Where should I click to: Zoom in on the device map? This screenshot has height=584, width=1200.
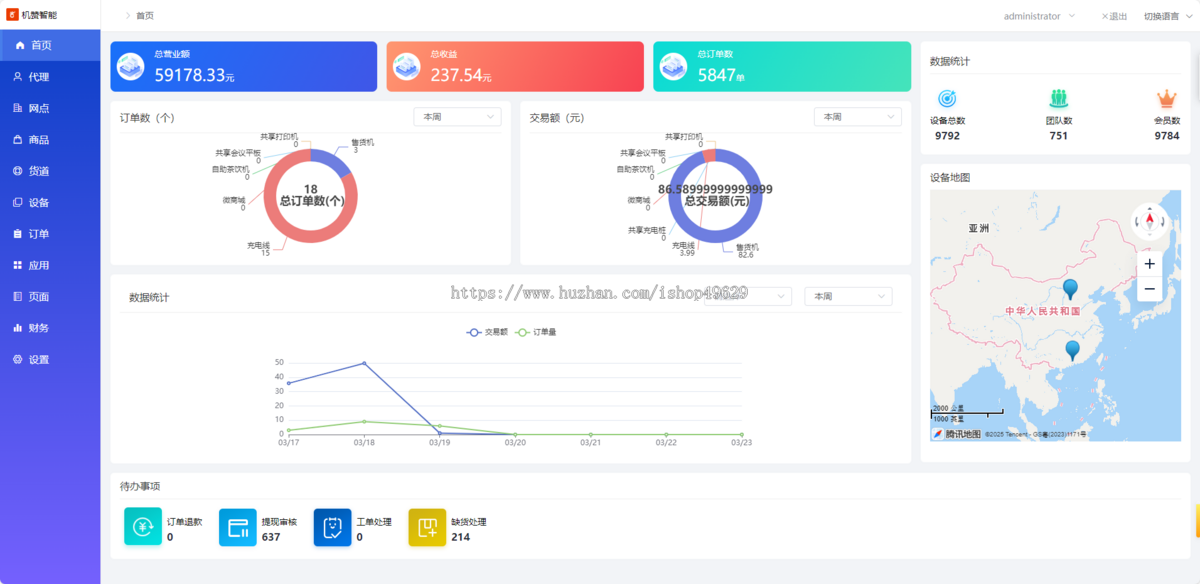(x=1150, y=264)
